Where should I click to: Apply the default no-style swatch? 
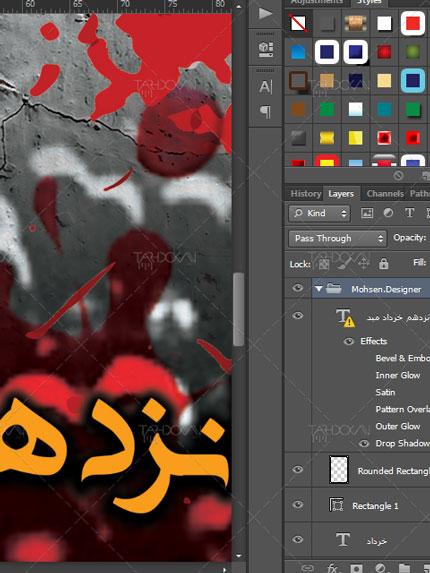pyautogui.click(x=298, y=24)
